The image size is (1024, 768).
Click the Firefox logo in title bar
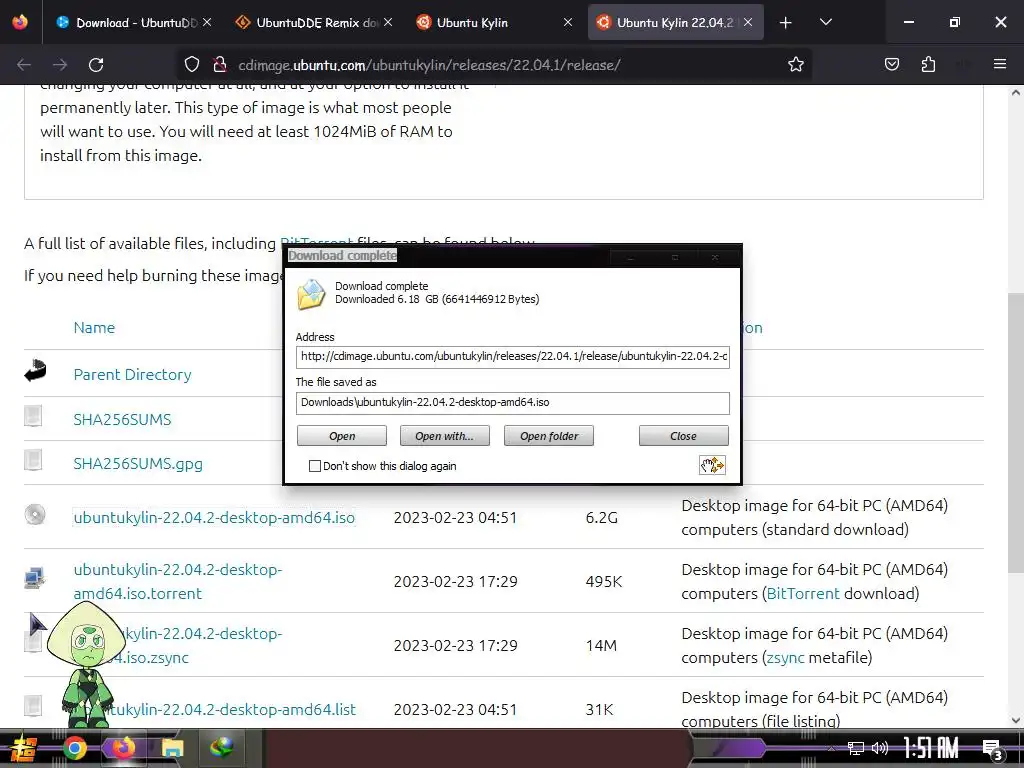click(20, 22)
